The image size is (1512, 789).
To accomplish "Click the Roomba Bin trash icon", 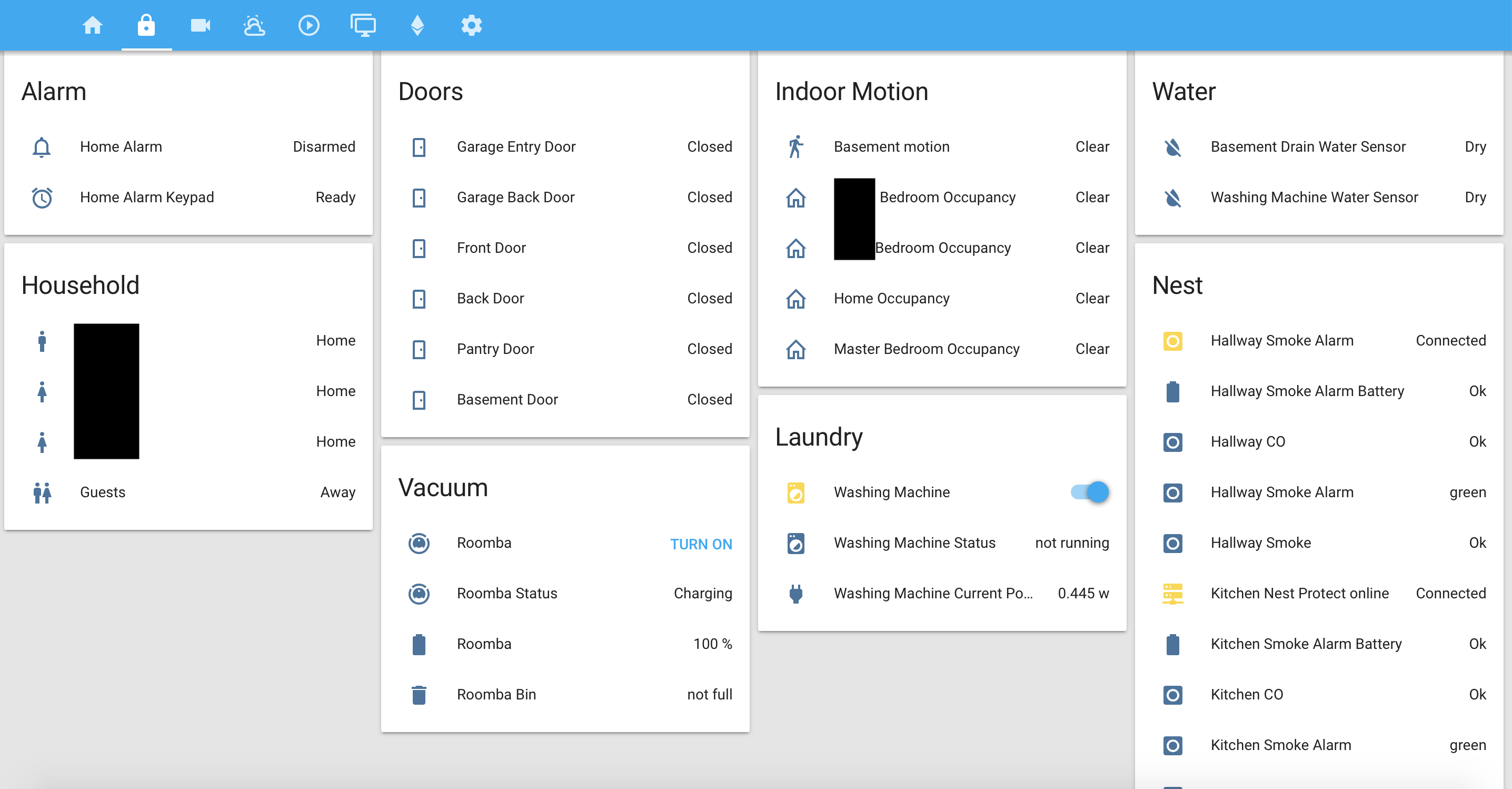I will point(419,695).
